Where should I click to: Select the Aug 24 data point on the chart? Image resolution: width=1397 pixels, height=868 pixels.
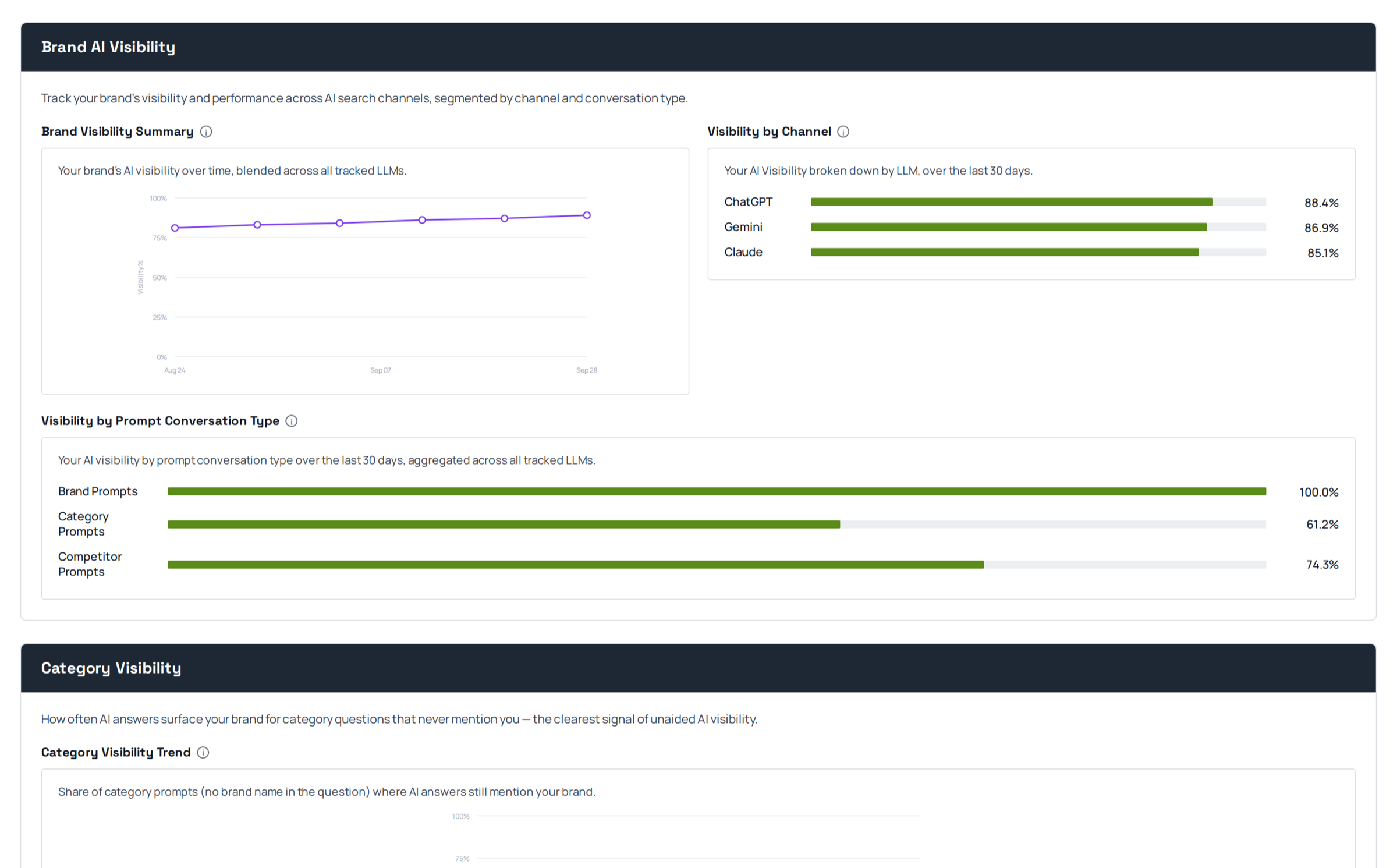click(x=175, y=228)
